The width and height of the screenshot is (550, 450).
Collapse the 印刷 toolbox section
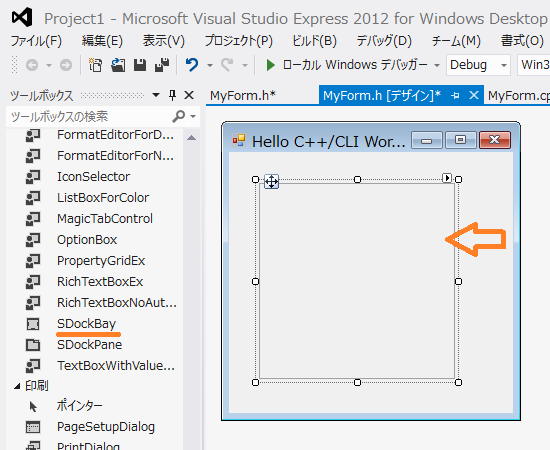17,386
